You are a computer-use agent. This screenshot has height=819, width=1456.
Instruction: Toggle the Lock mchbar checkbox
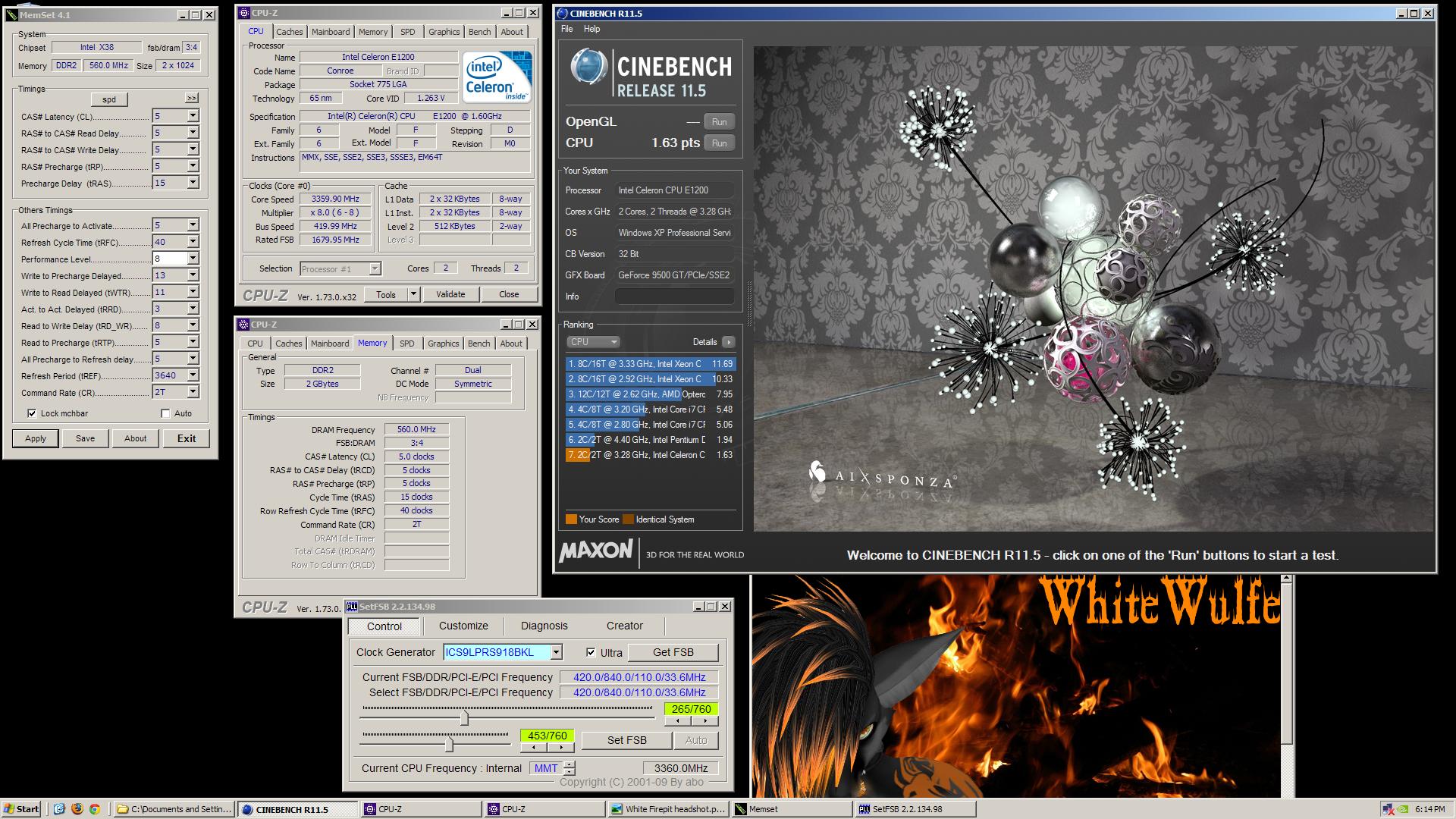pyautogui.click(x=32, y=413)
